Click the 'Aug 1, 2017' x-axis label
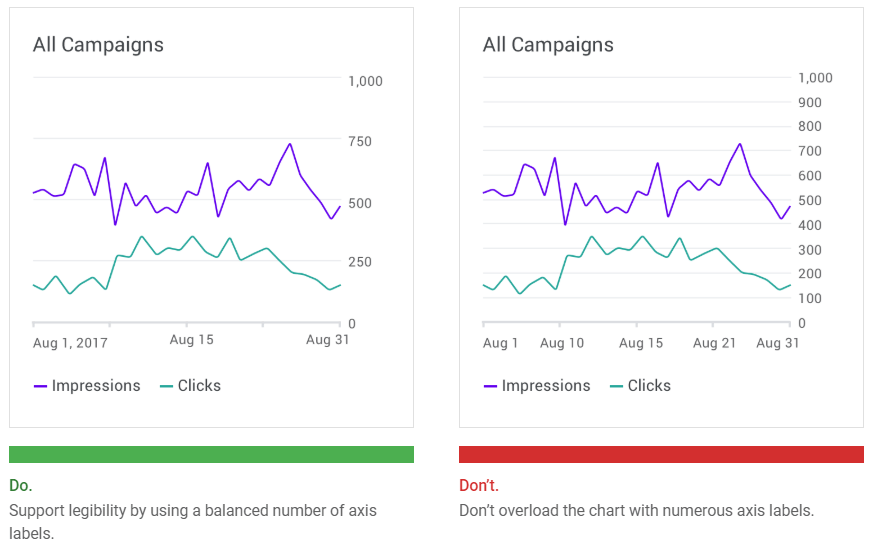Screen dimensions: 873x558 click(x=70, y=343)
